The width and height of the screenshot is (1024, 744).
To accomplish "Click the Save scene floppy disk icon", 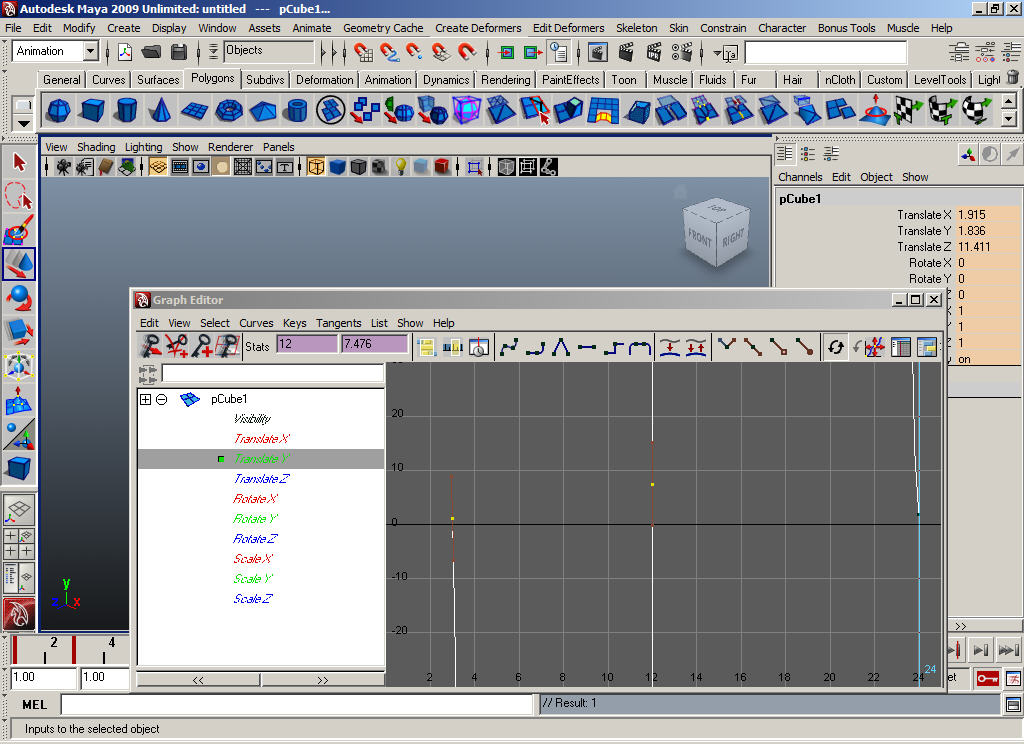I will point(178,52).
